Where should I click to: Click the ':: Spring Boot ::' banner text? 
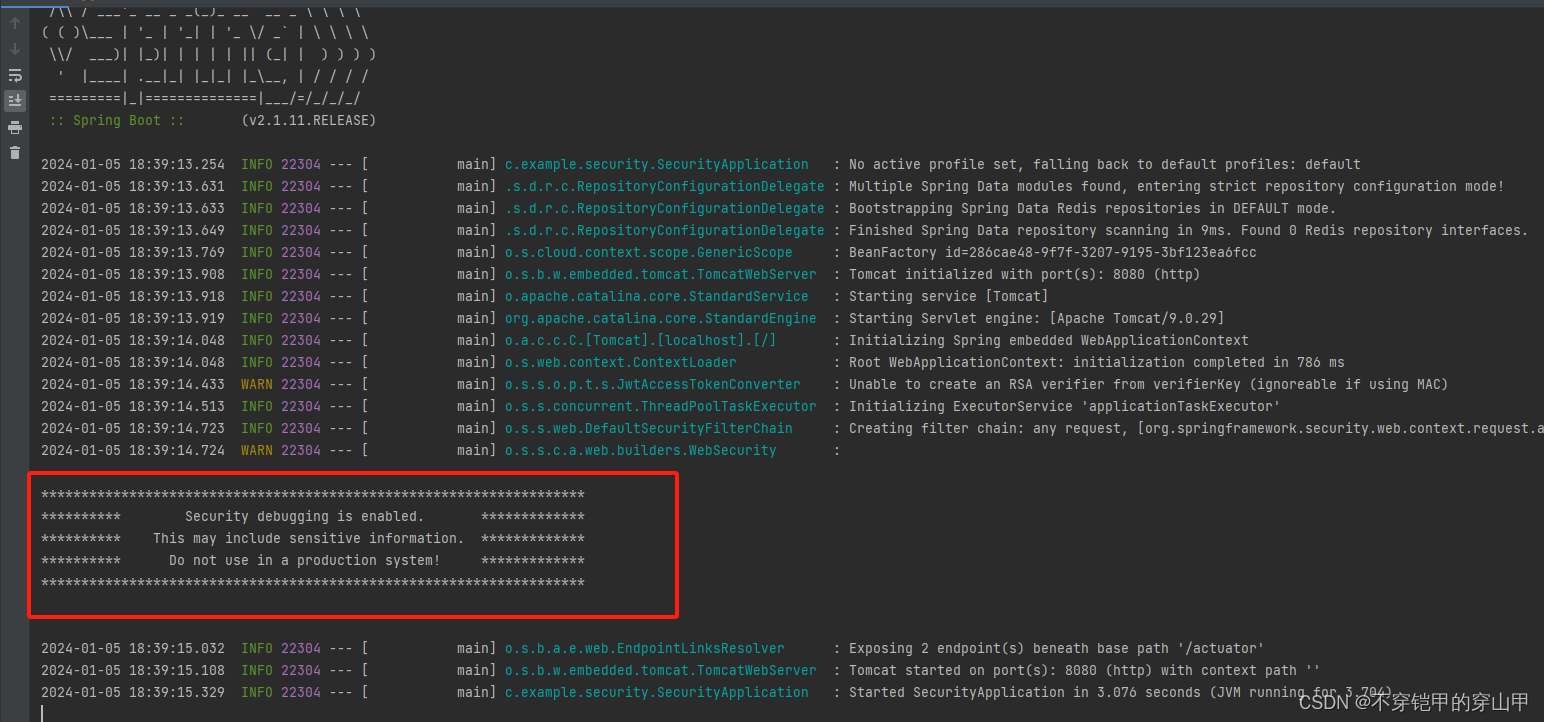click(116, 120)
